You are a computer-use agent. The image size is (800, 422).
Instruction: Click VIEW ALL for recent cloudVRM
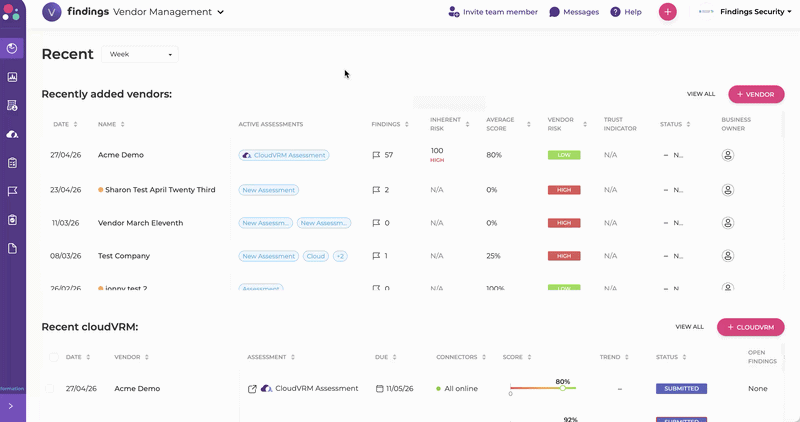pos(689,327)
